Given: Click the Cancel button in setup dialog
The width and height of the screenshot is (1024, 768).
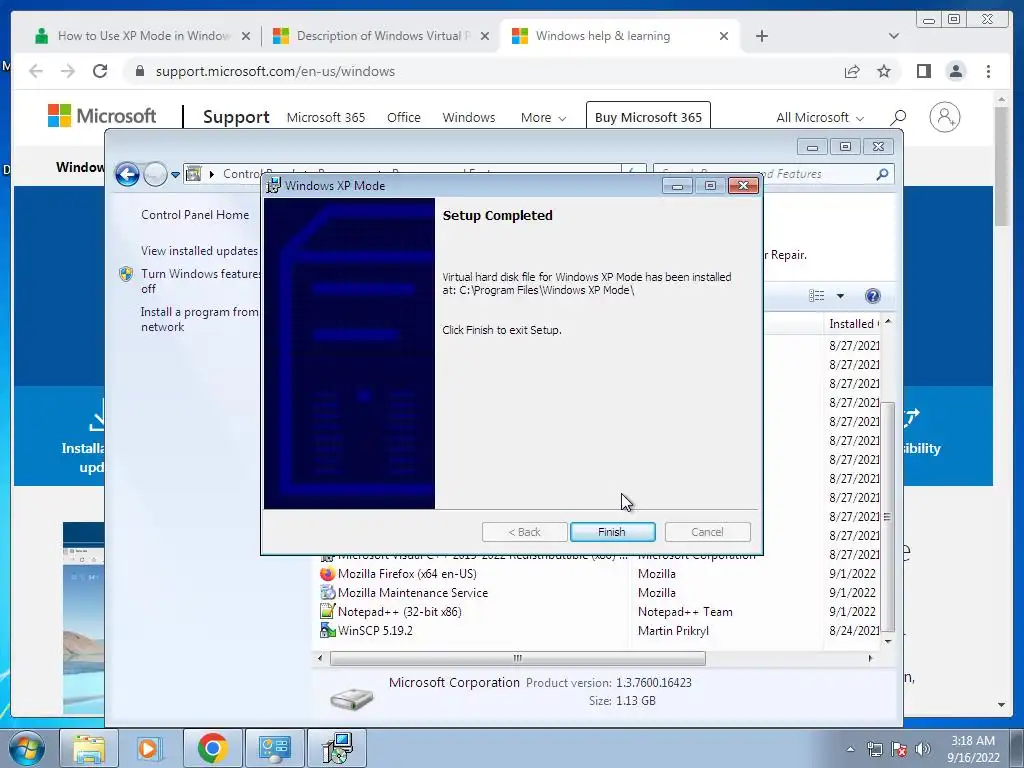Looking at the screenshot, I should click(707, 532).
